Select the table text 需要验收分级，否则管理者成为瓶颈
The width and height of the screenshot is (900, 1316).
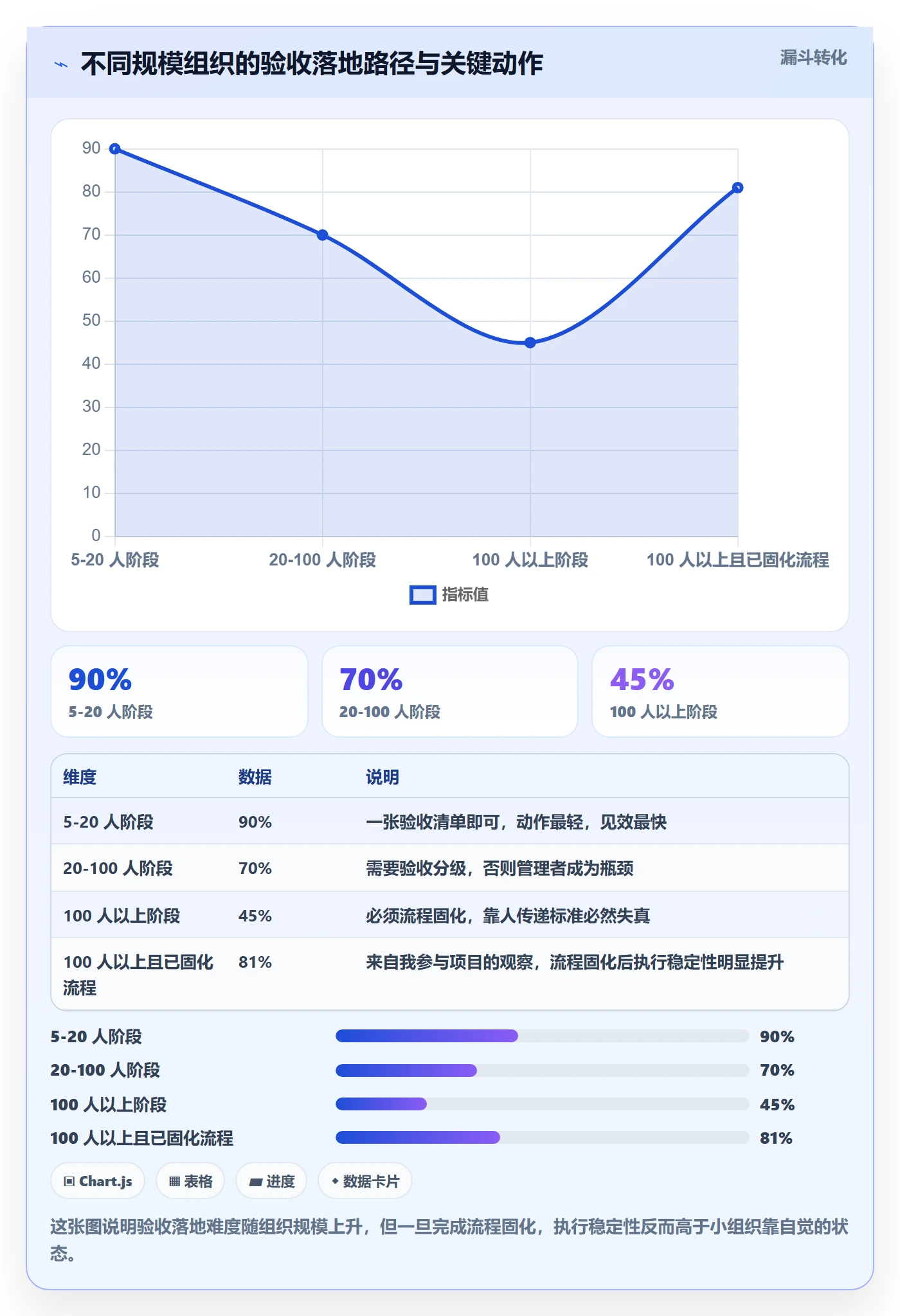500,868
